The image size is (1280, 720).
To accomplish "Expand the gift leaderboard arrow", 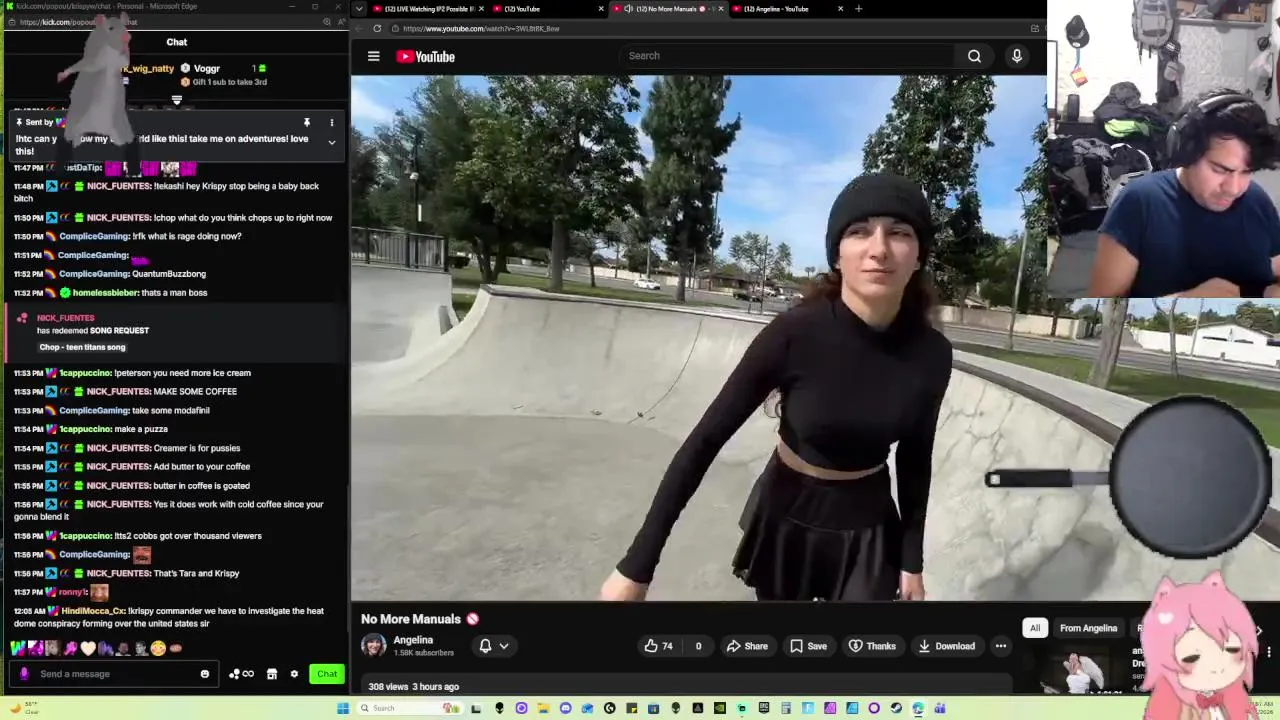I will click(x=177, y=100).
